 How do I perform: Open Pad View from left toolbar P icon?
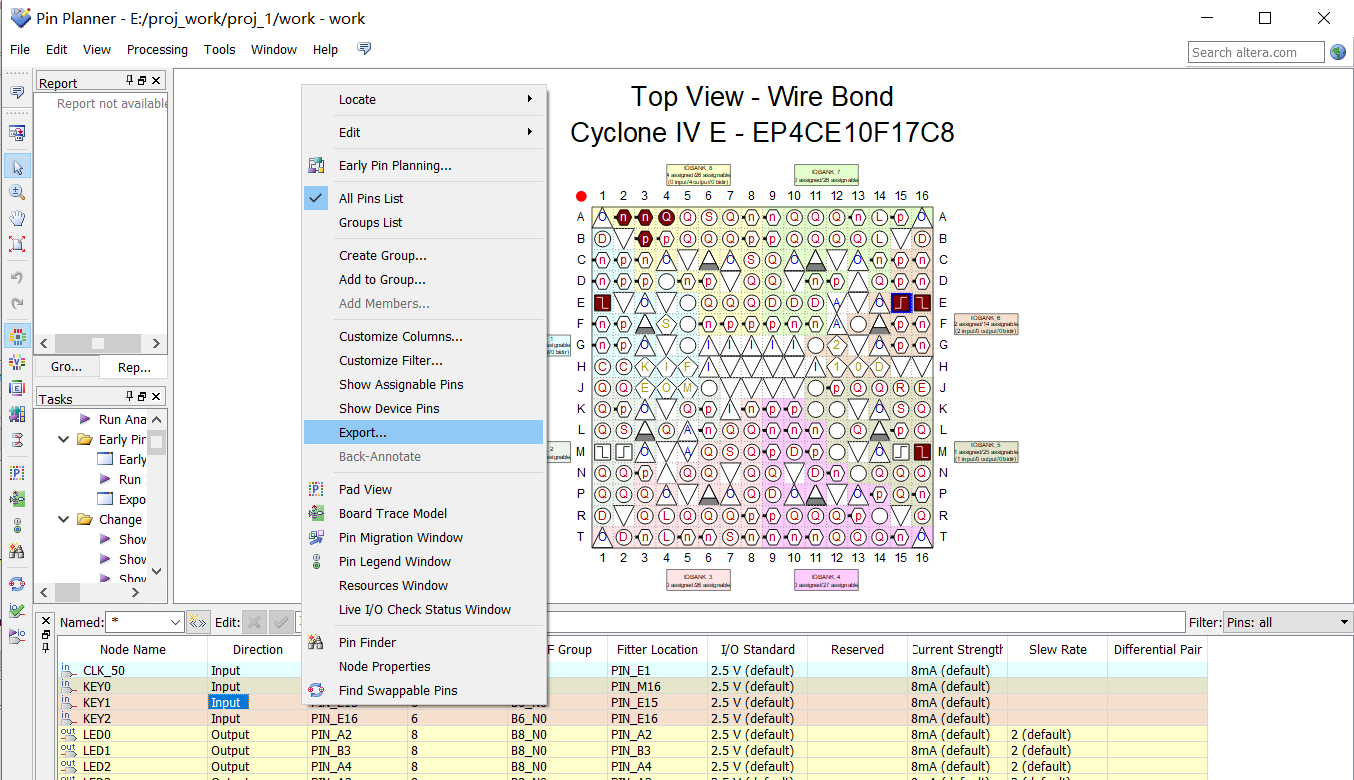pyautogui.click(x=17, y=472)
